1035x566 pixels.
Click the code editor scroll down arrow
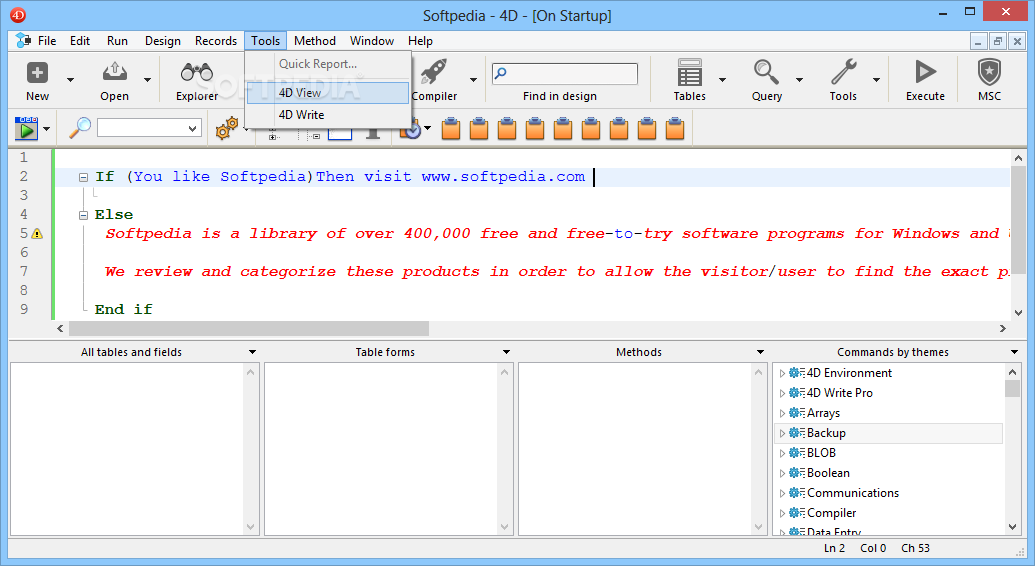(x=1018, y=313)
